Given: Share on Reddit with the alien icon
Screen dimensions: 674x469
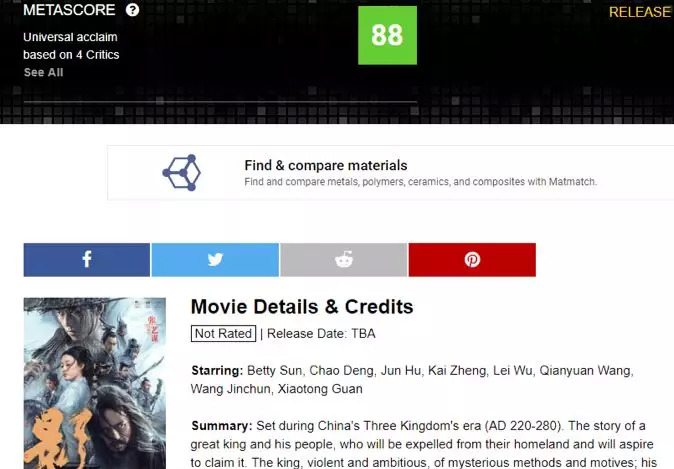Looking at the screenshot, I should (343, 260).
